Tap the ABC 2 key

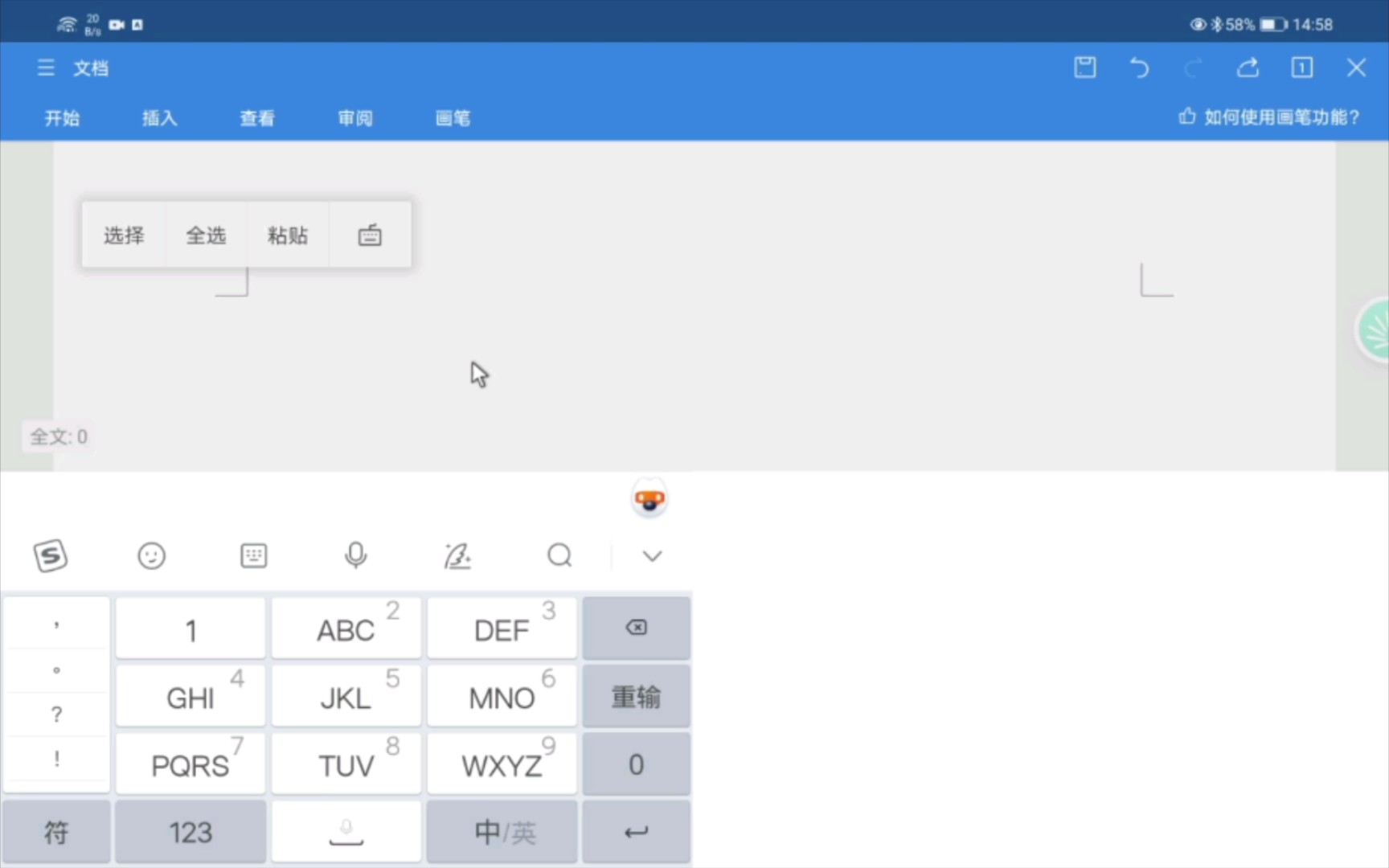(346, 628)
